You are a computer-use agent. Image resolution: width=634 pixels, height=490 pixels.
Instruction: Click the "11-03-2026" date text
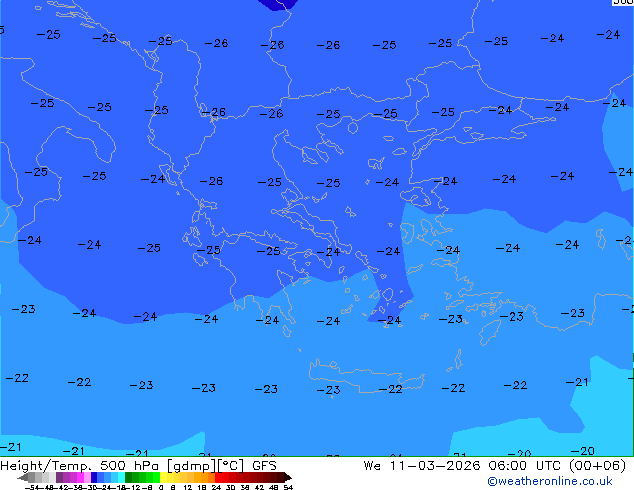(x=435, y=466)
